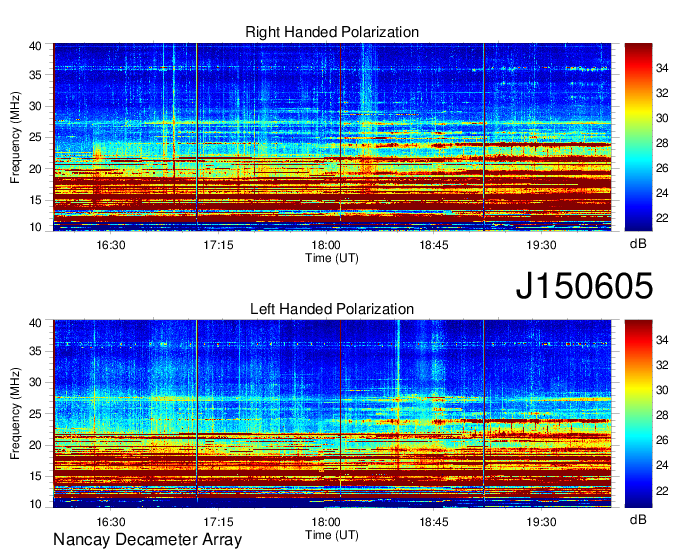Click the J150605 observation label
The height and width of the screenshot is (552, 680).
(x=584, y=286)
